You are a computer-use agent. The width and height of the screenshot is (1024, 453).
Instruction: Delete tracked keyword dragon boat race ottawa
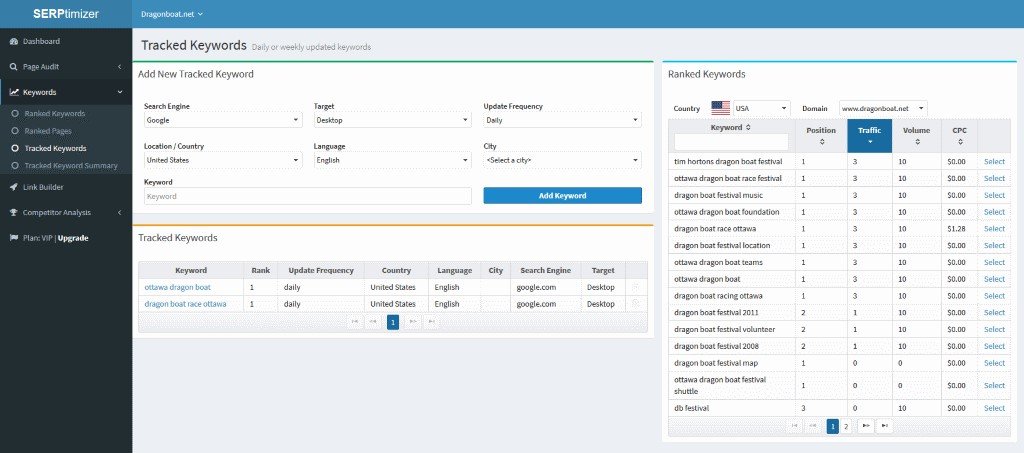pyautogui.click(x=635, y=304)
